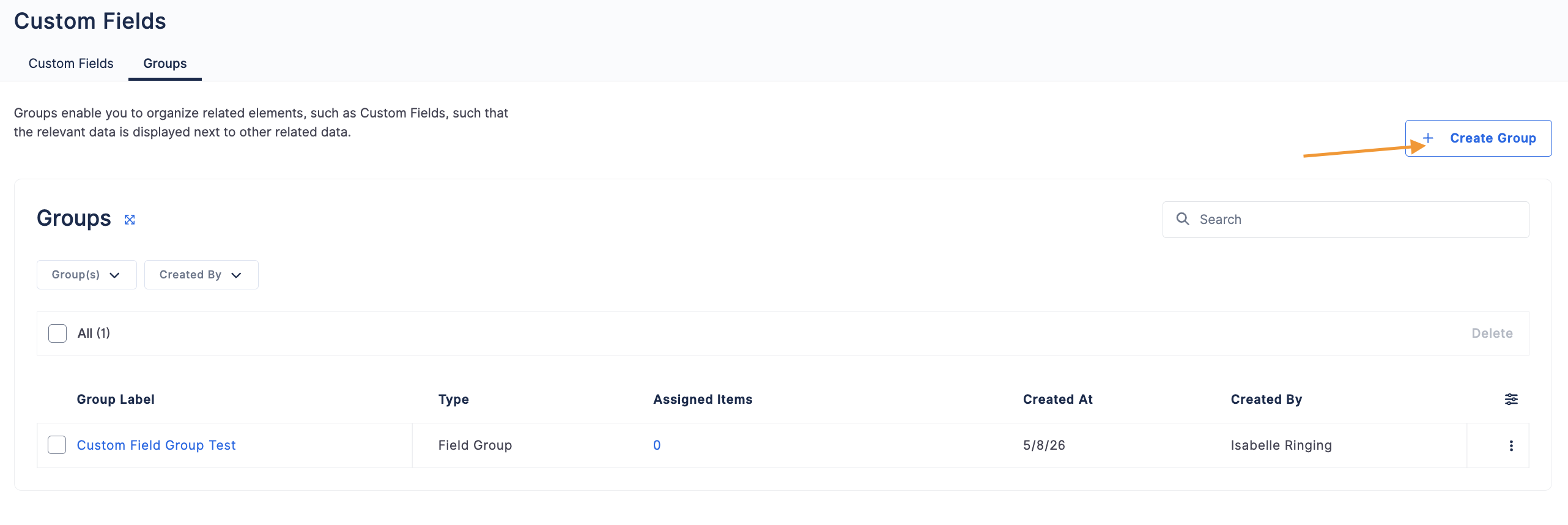
Task: Click the search magnifier icon
Action: 1183,219
